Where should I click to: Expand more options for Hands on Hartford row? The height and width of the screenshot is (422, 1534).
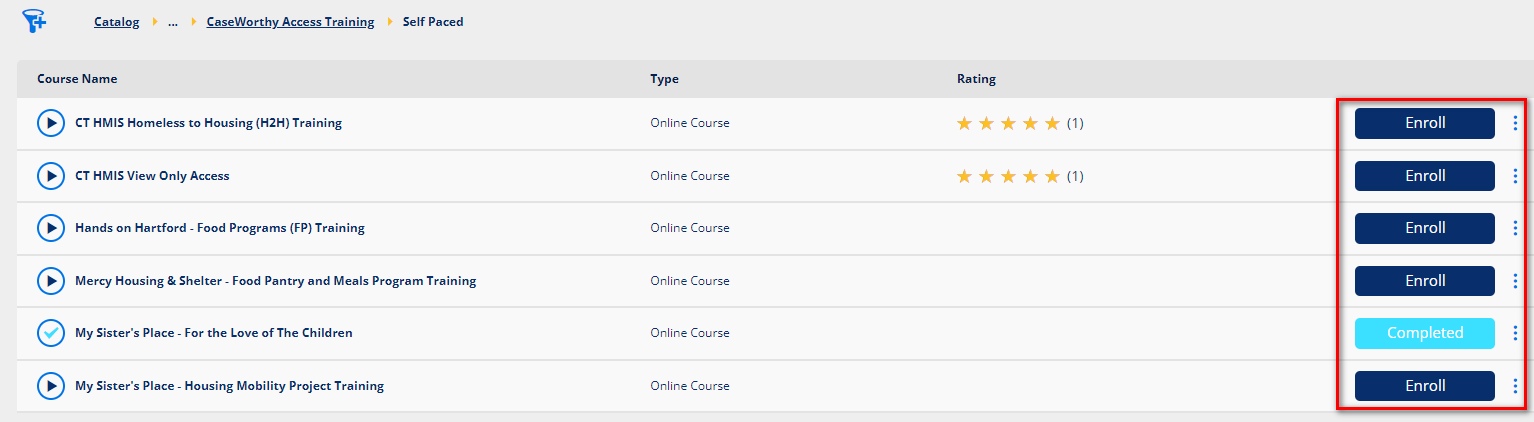(1515, 228)
